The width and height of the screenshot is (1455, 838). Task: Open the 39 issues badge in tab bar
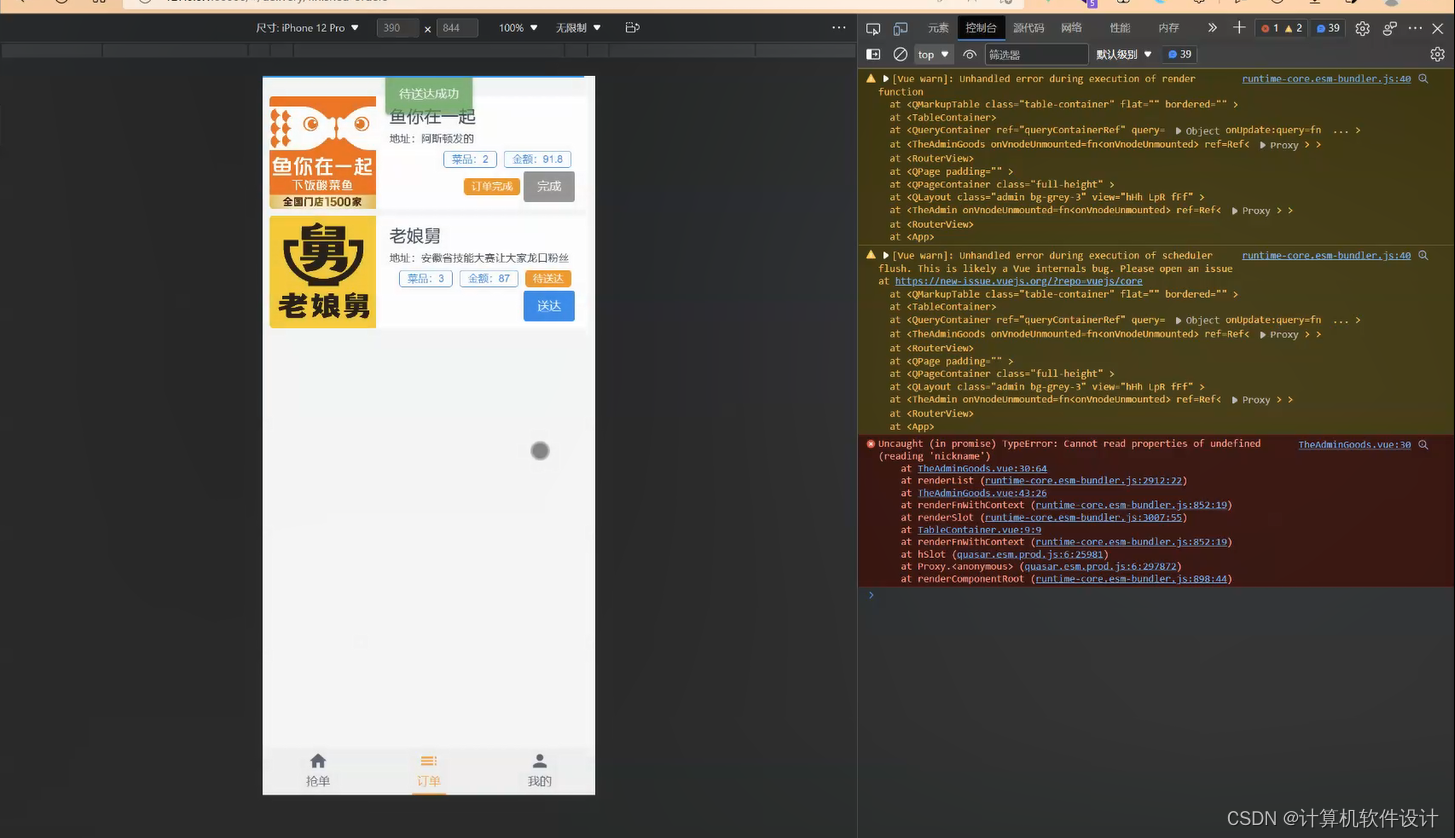click(x=1327, y=28)
